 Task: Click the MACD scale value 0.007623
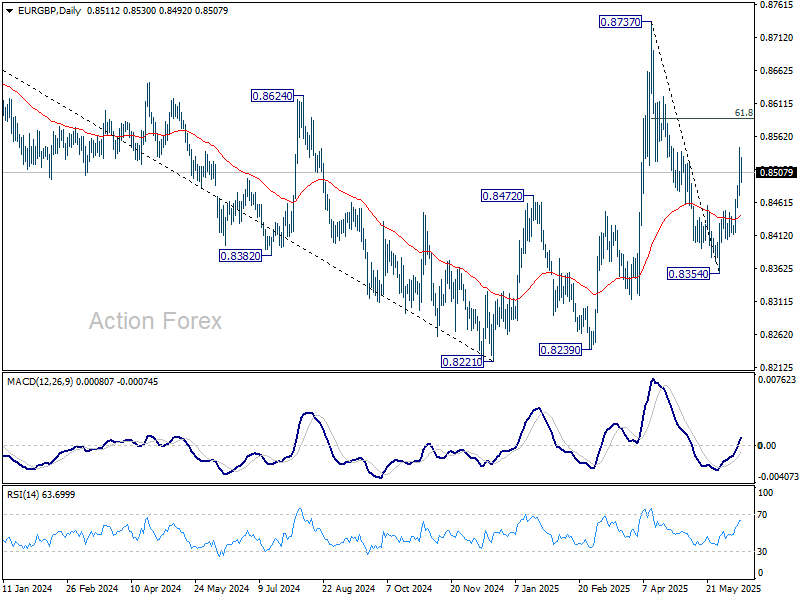click(x=777, y=380)
